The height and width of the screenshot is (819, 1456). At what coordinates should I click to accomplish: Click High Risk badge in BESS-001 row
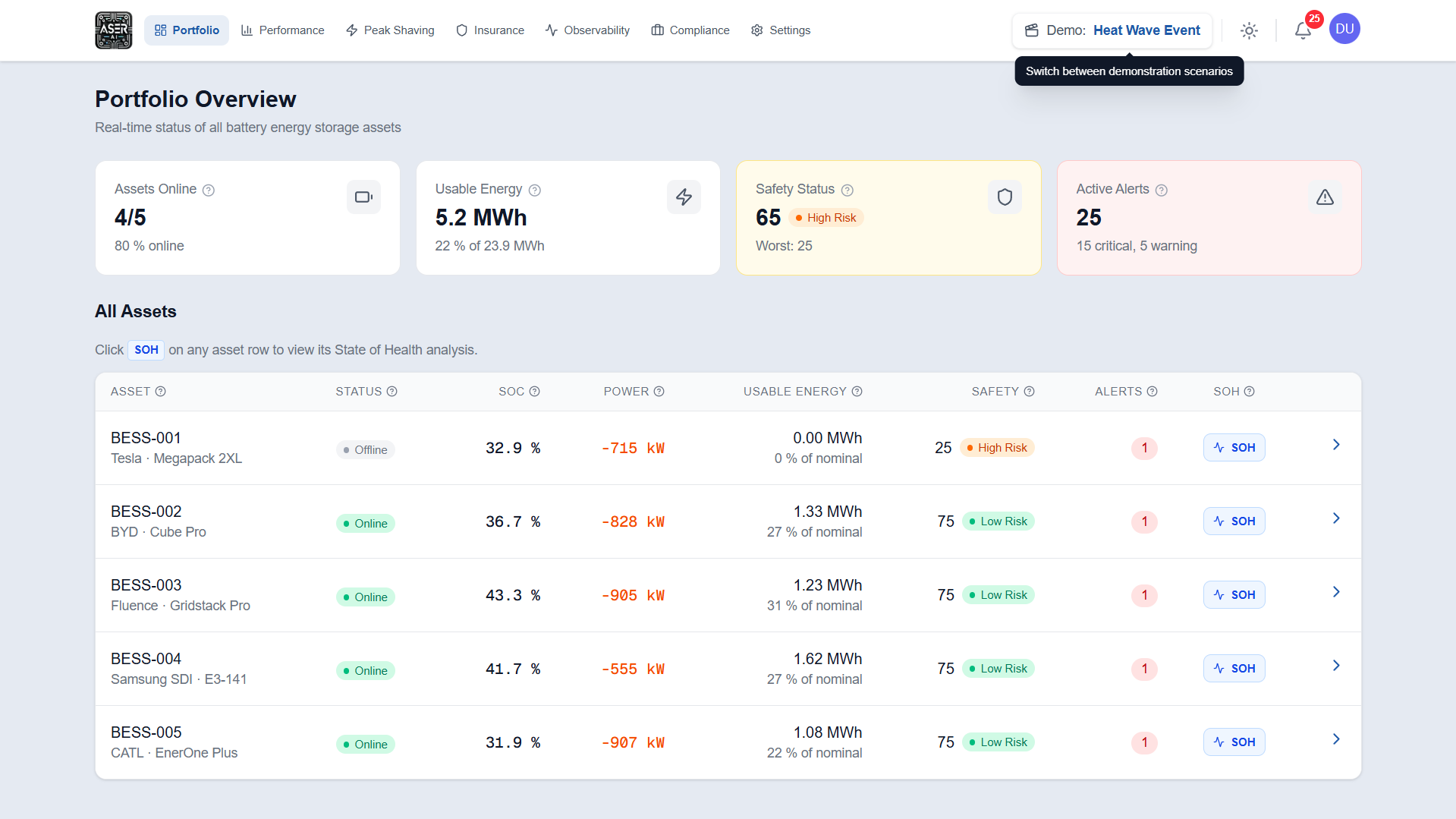tap(997, 448)
